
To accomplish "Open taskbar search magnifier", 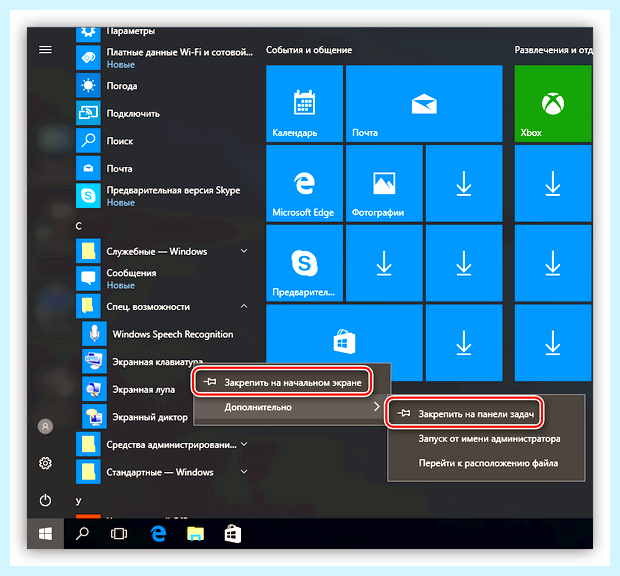I will click(x=82, y=534).
